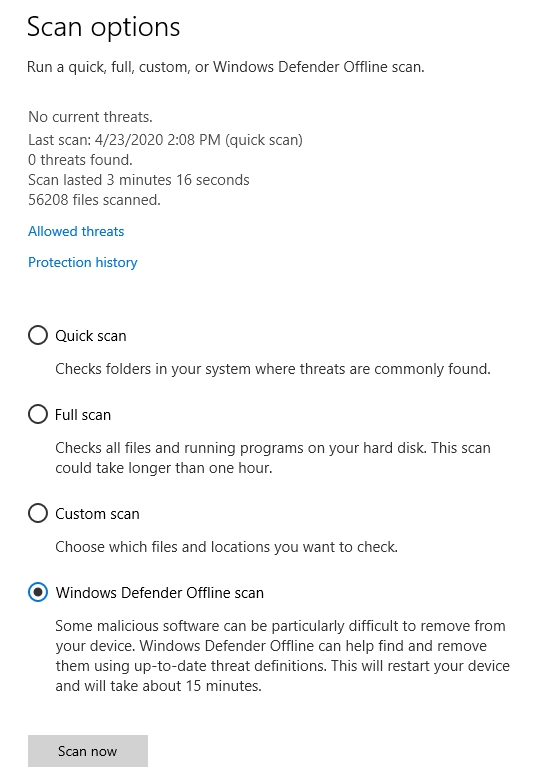The height and width of the screenshot is (784, 557).
Task: Open the Allowed threats link
Action: click(x=76, y=232)
